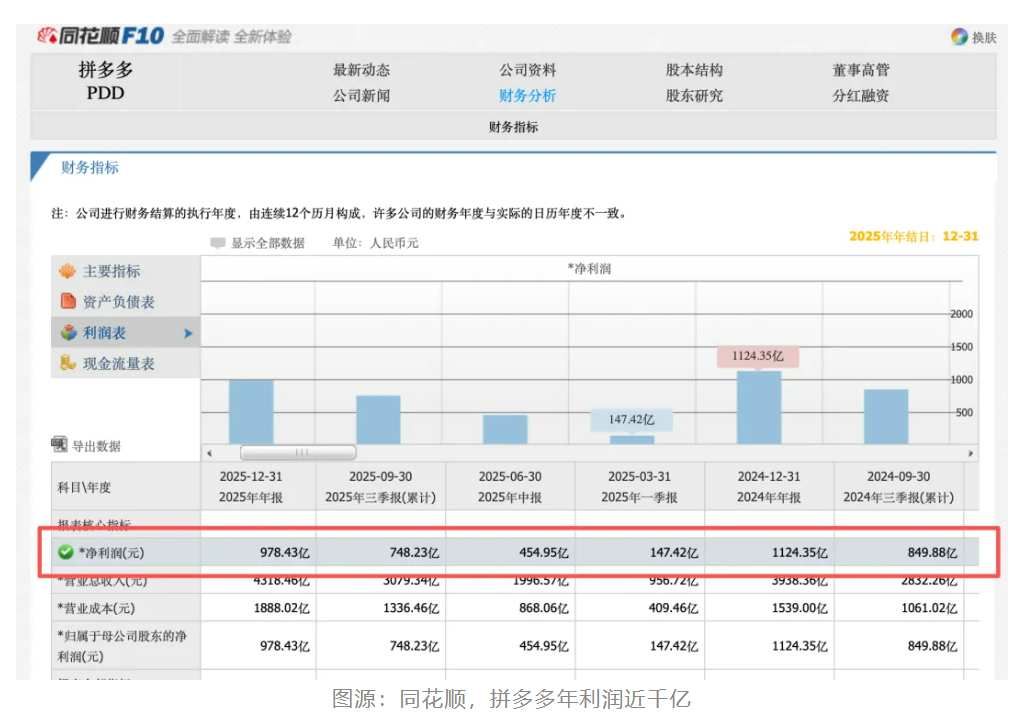Click the 换肤 color wheel icon
Image resolution: width=1023 pixels, height=723 pixels.
959,37
